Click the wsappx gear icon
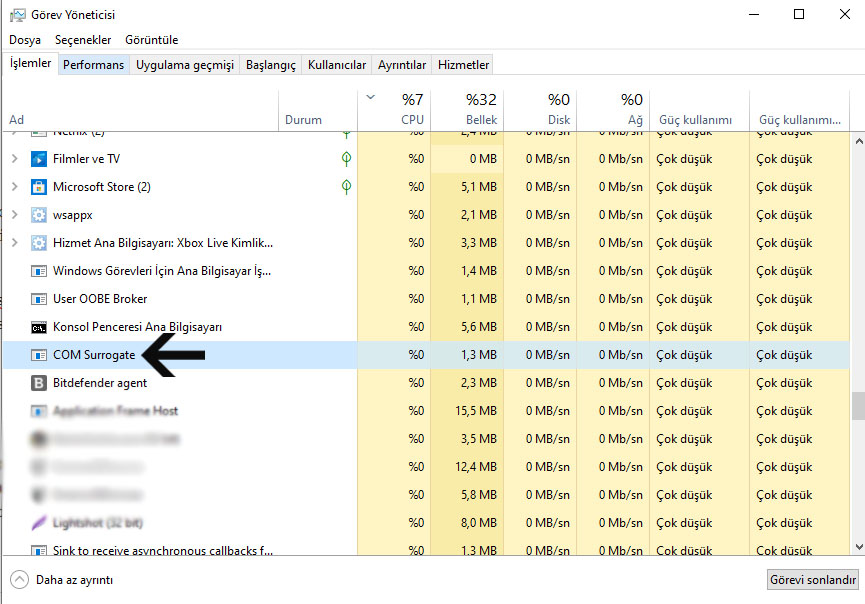 39,215
